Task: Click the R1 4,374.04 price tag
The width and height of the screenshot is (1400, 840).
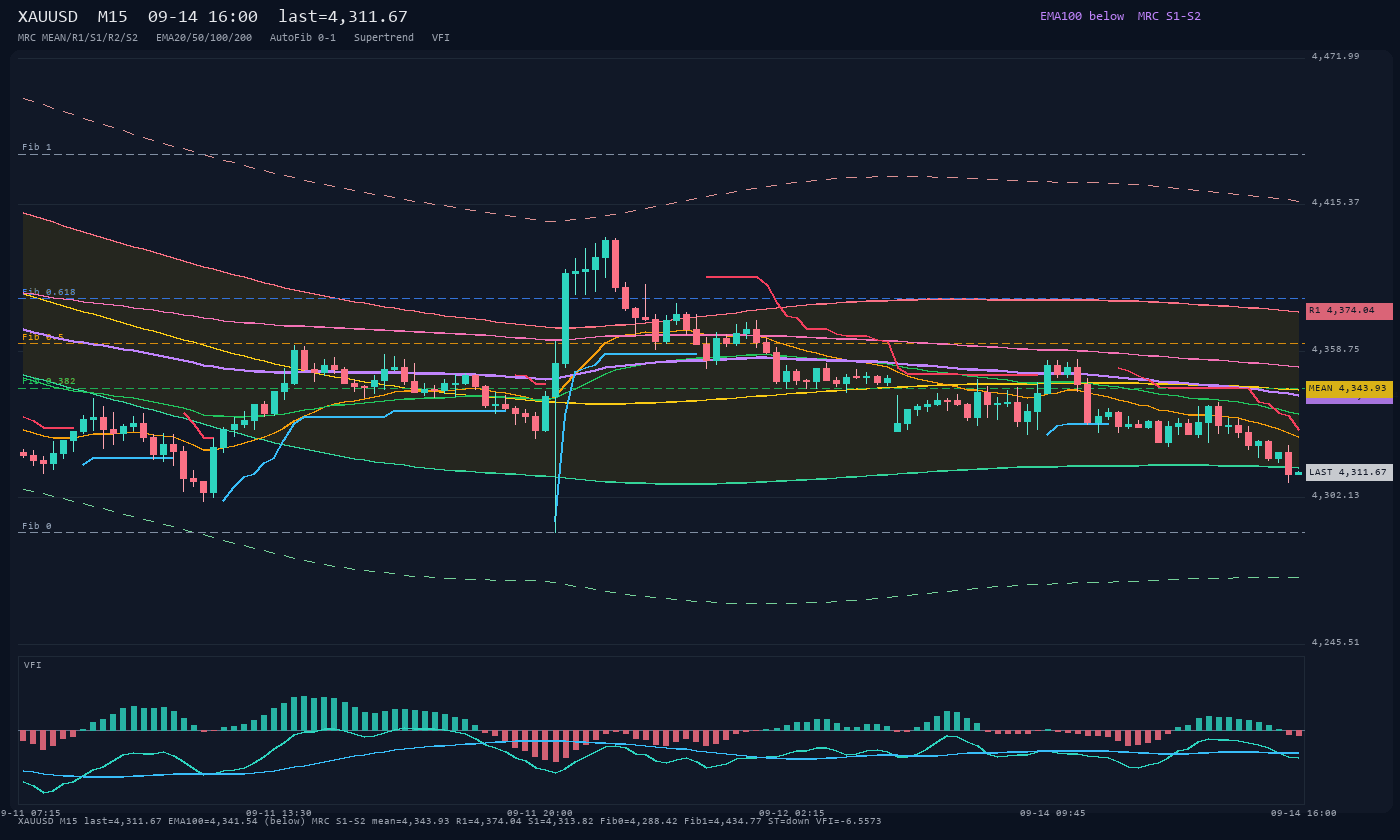Action: pyautogui.click(x=1349, y=311)
